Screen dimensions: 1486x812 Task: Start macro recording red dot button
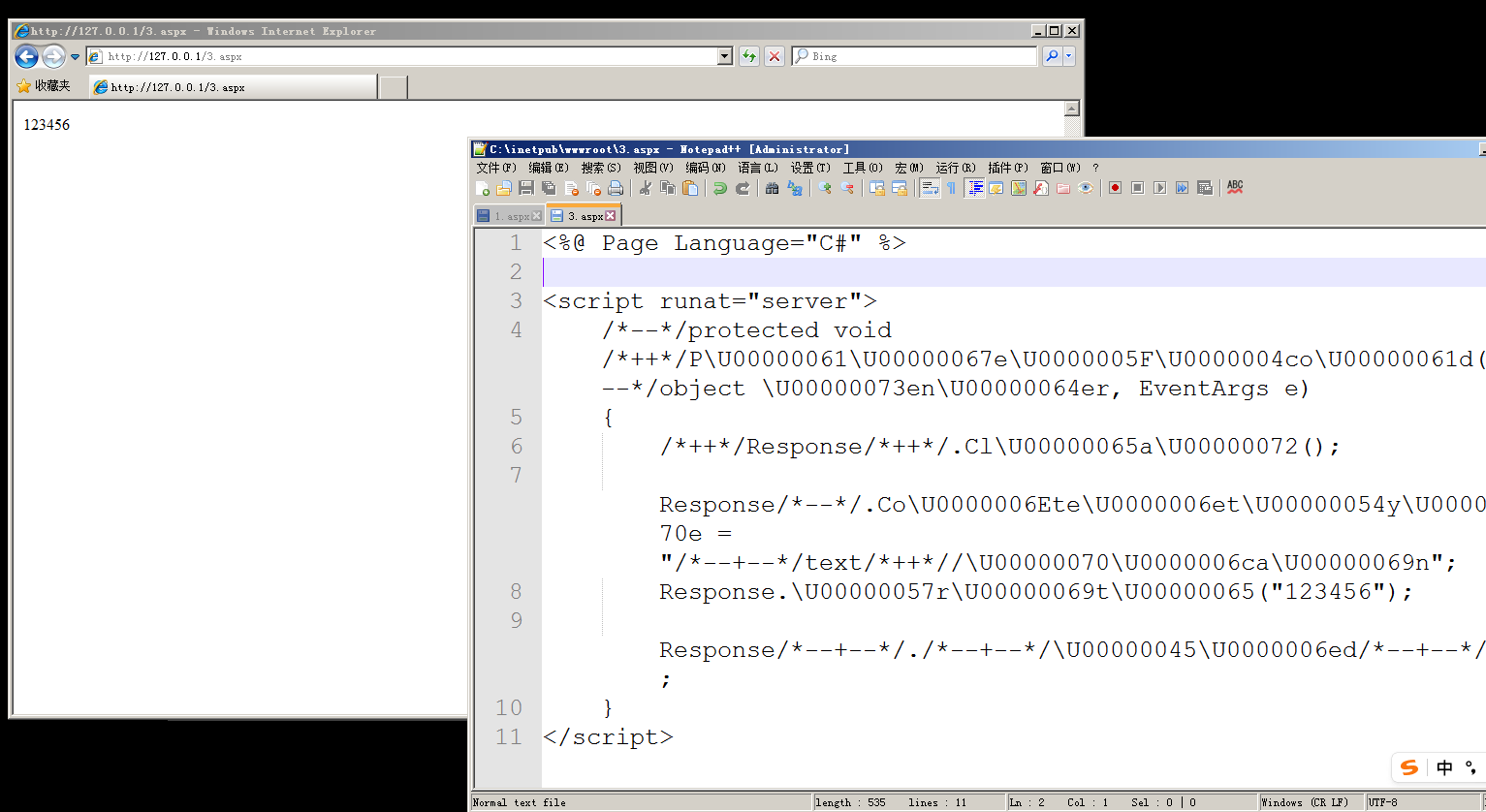pyautogui.click(x=1116, y=188)
